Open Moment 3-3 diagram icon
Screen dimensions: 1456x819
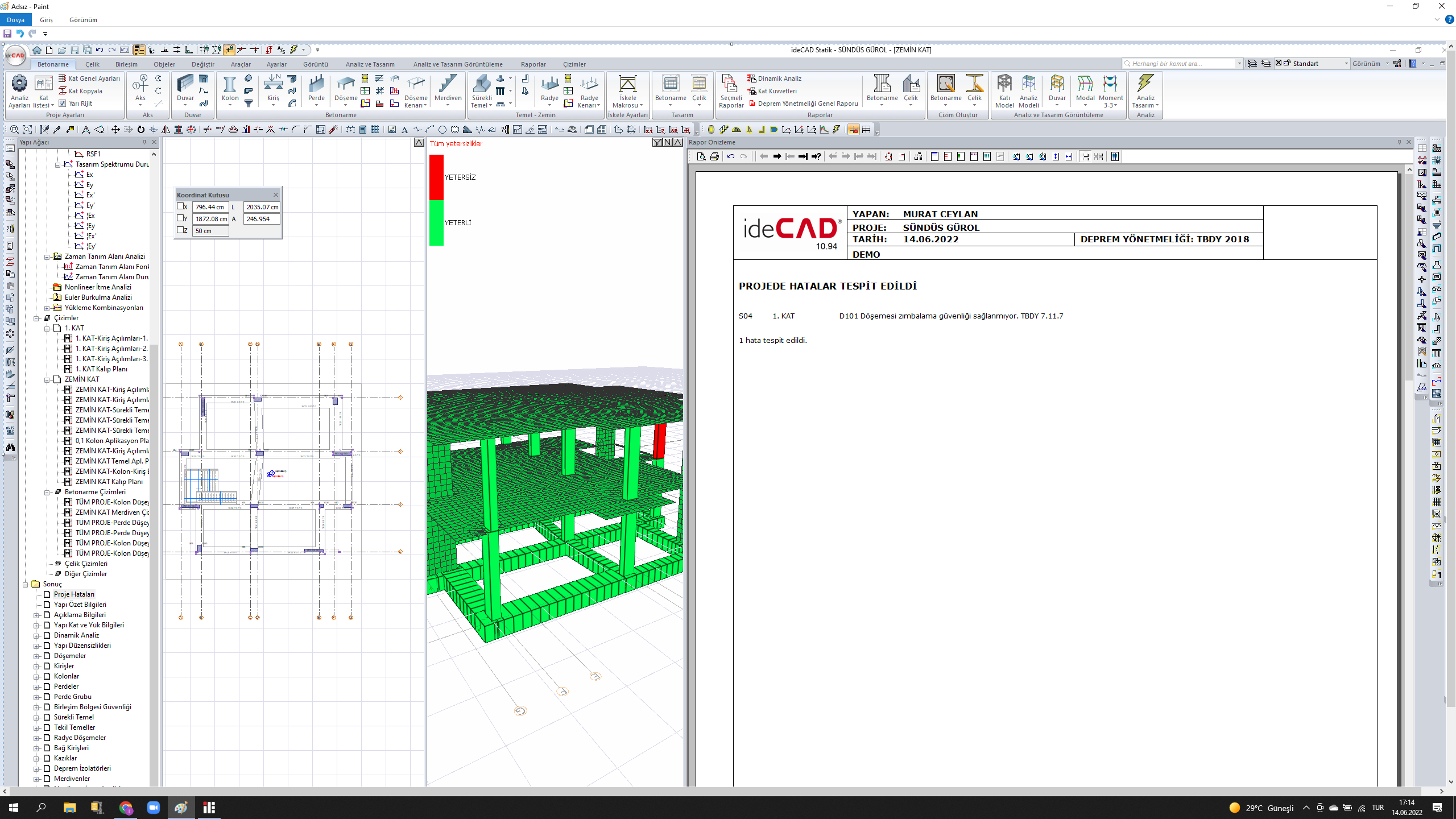[x=1110, y=84]
